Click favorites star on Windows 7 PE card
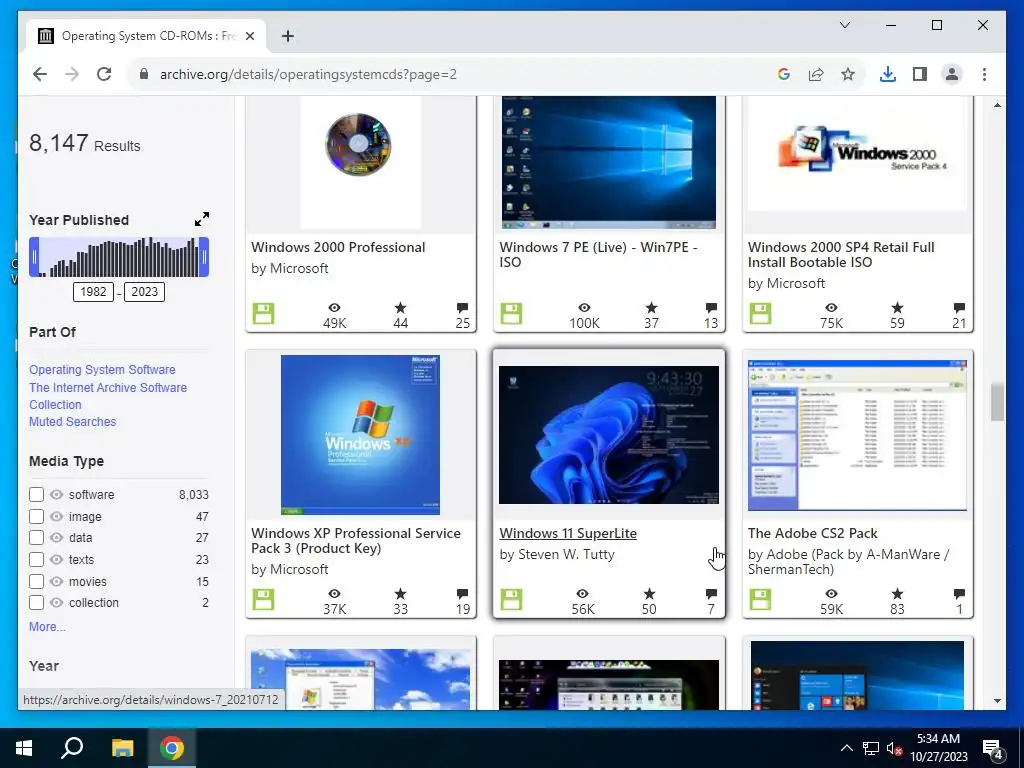 point(651,308)
